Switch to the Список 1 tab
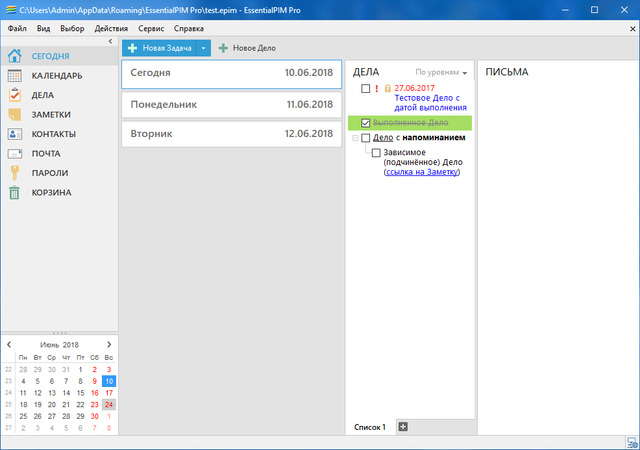640x450 pixels. pos(370,427)
